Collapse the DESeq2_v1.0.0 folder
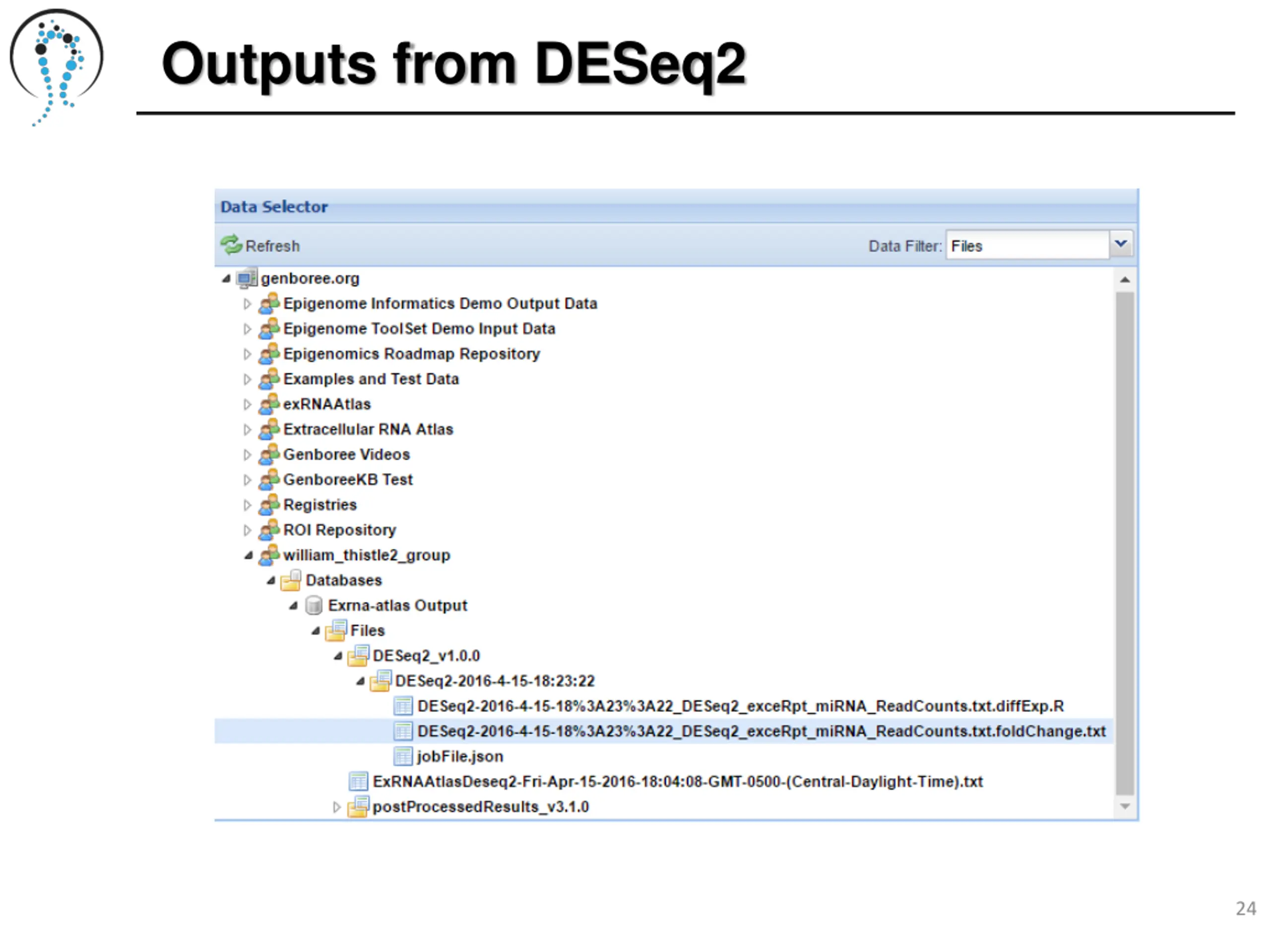This screenshot has width=1270, height=952. pos(338,656)
